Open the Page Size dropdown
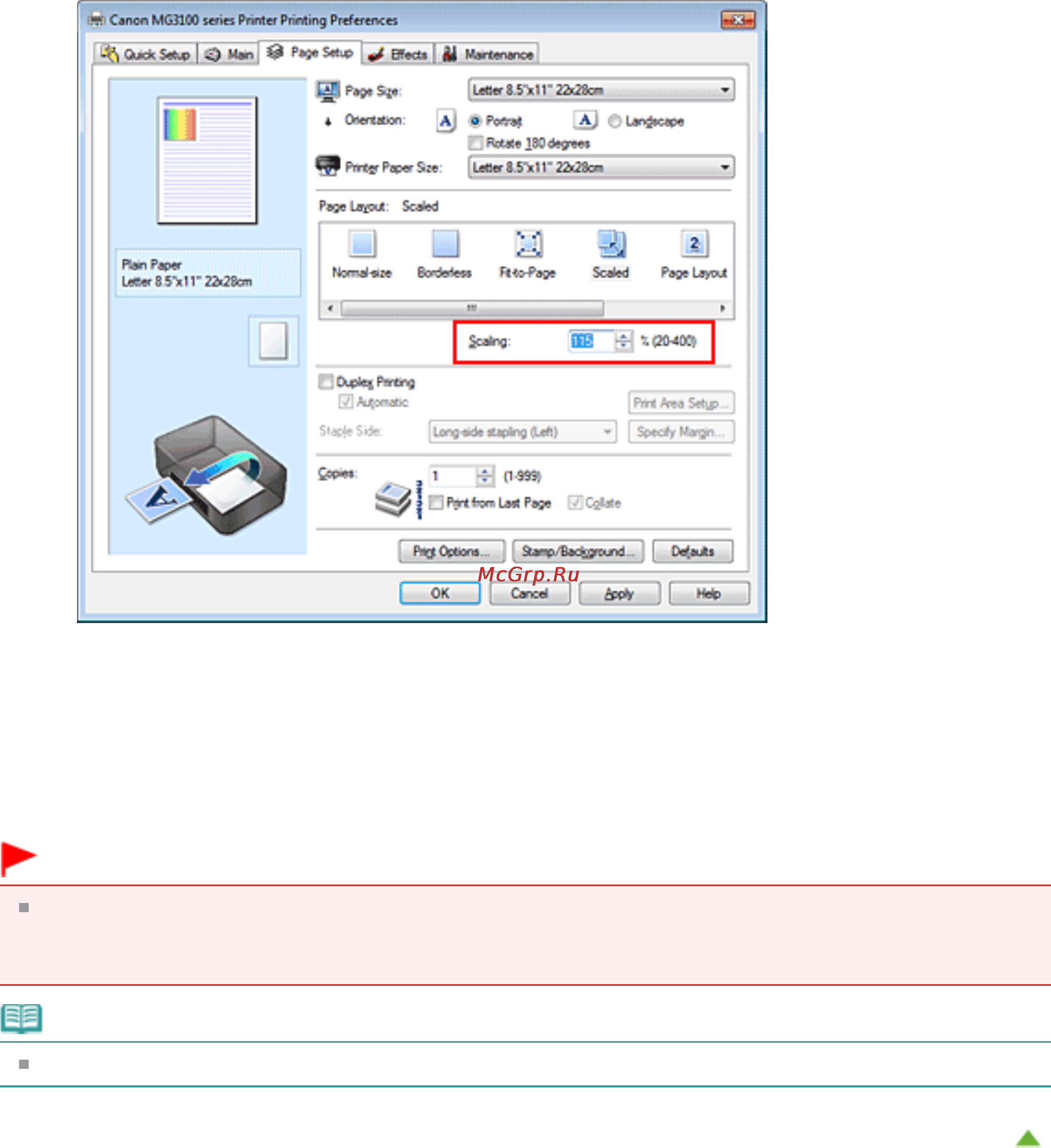Image resolution: width=1051 pixels, height=1148 pixels. pos(601,90)
